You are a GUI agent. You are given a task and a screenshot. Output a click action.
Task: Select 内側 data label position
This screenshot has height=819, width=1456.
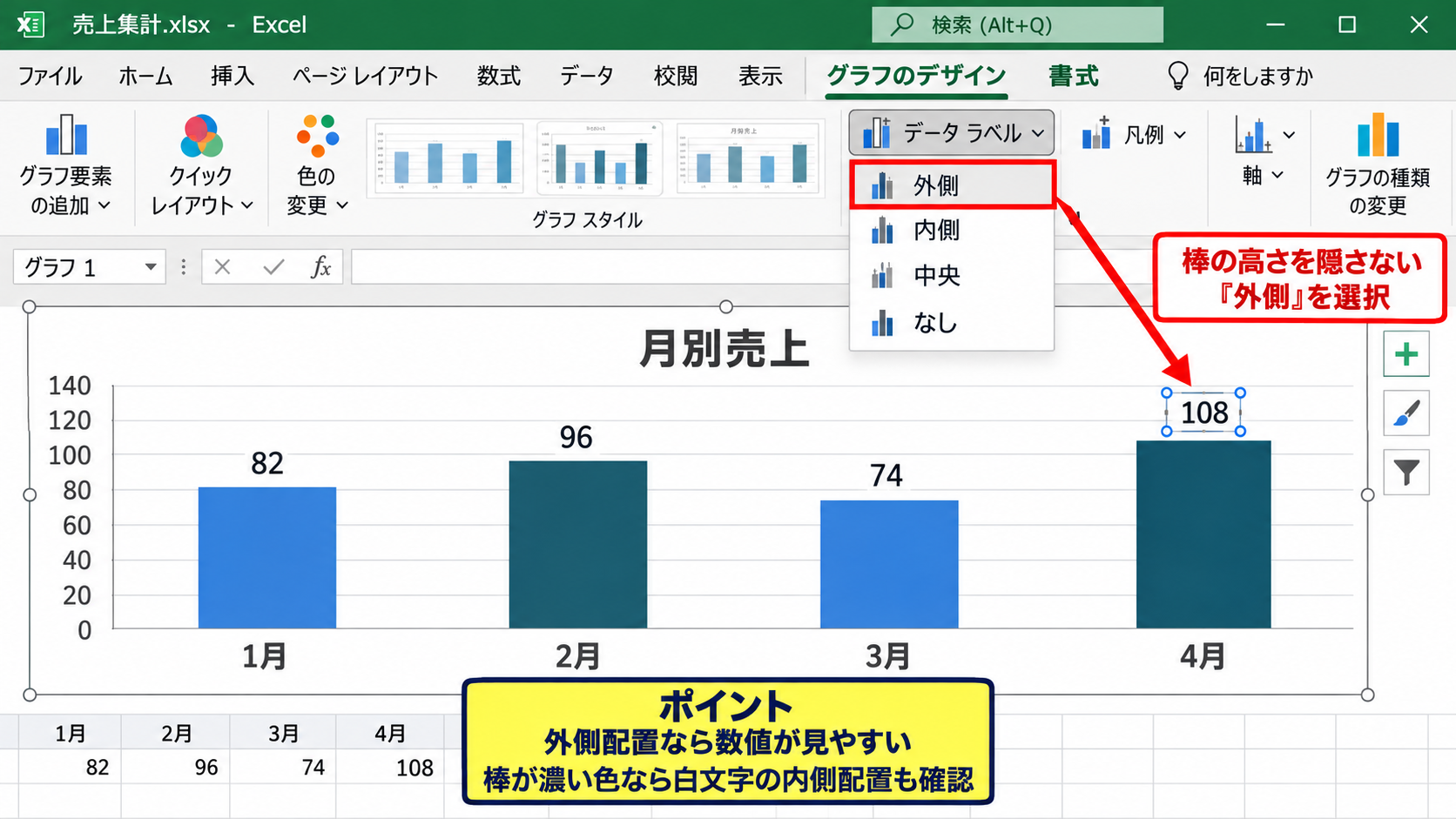[952, 230]
